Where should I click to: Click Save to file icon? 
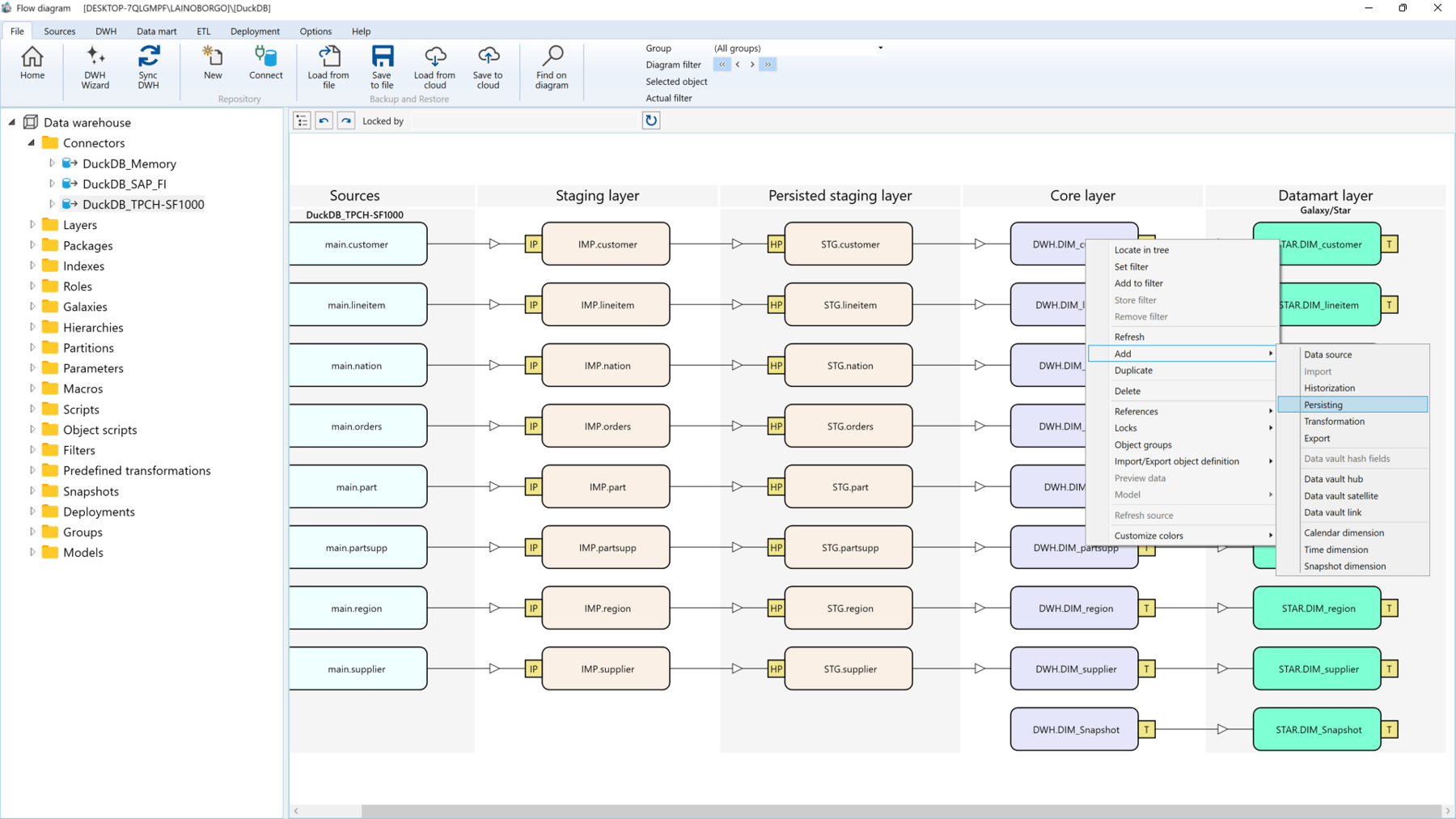click(382, 67)
